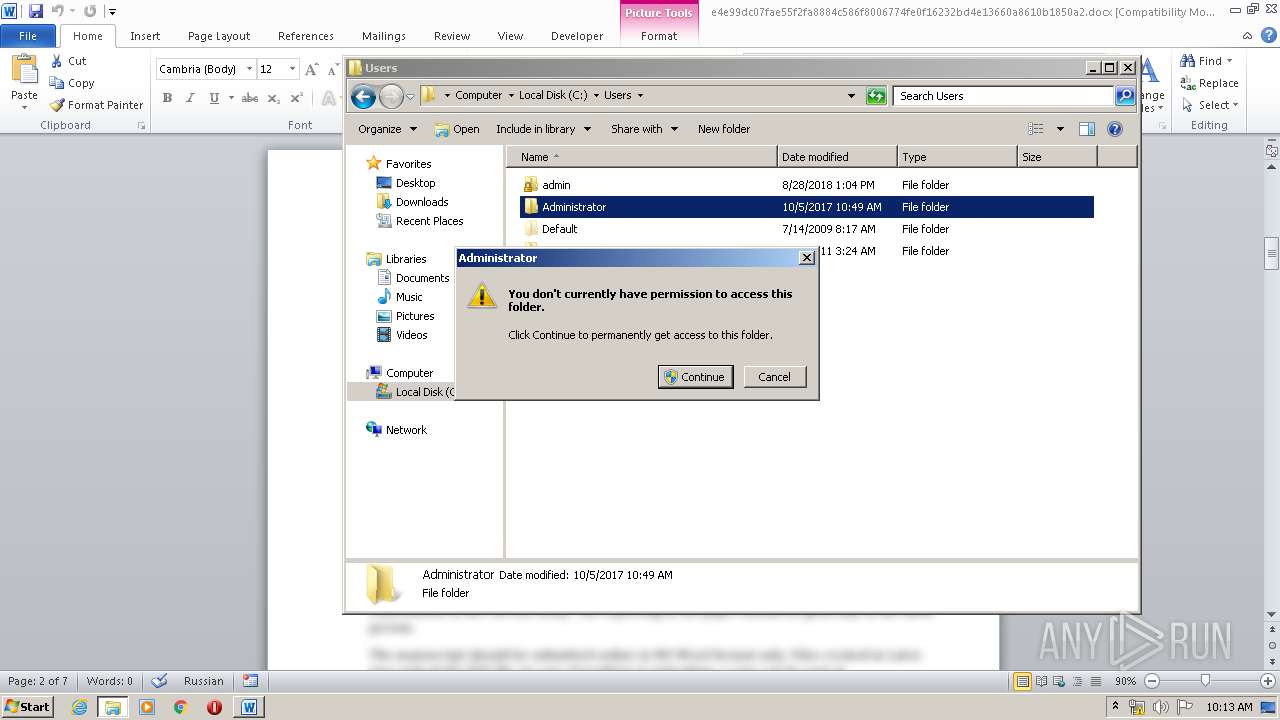Click Continue to get folder access
The image size is (1280, 720).
coord(695,377)
